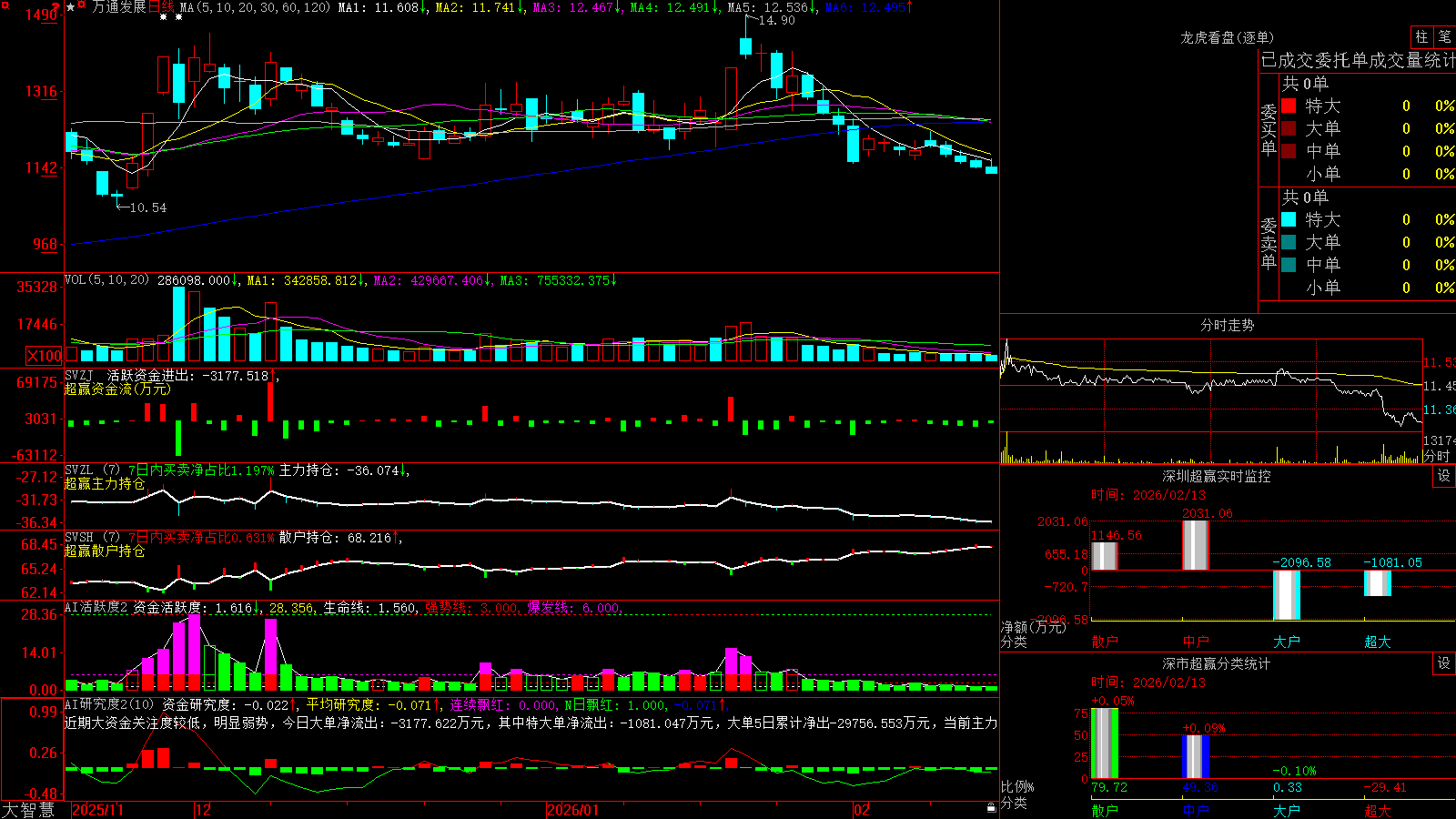Click the 活跃资金进出: -3177.518 value
The width and height of the screenshot is (1456, 819).
(187, 375)
